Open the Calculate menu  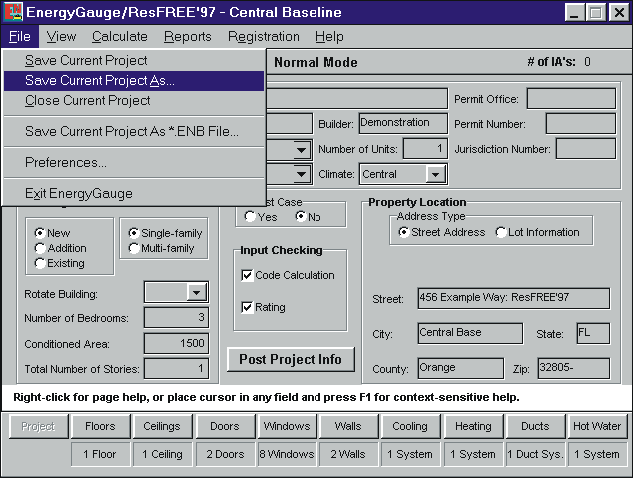[120, 37]
